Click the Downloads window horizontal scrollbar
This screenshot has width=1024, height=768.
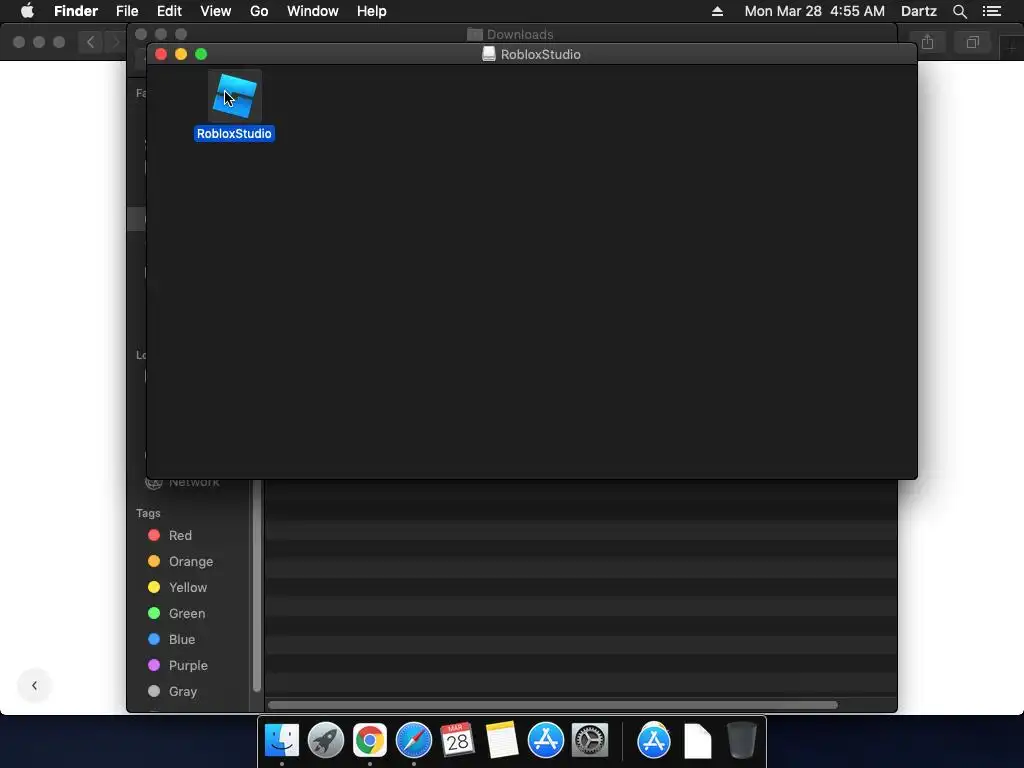point(552,705)
